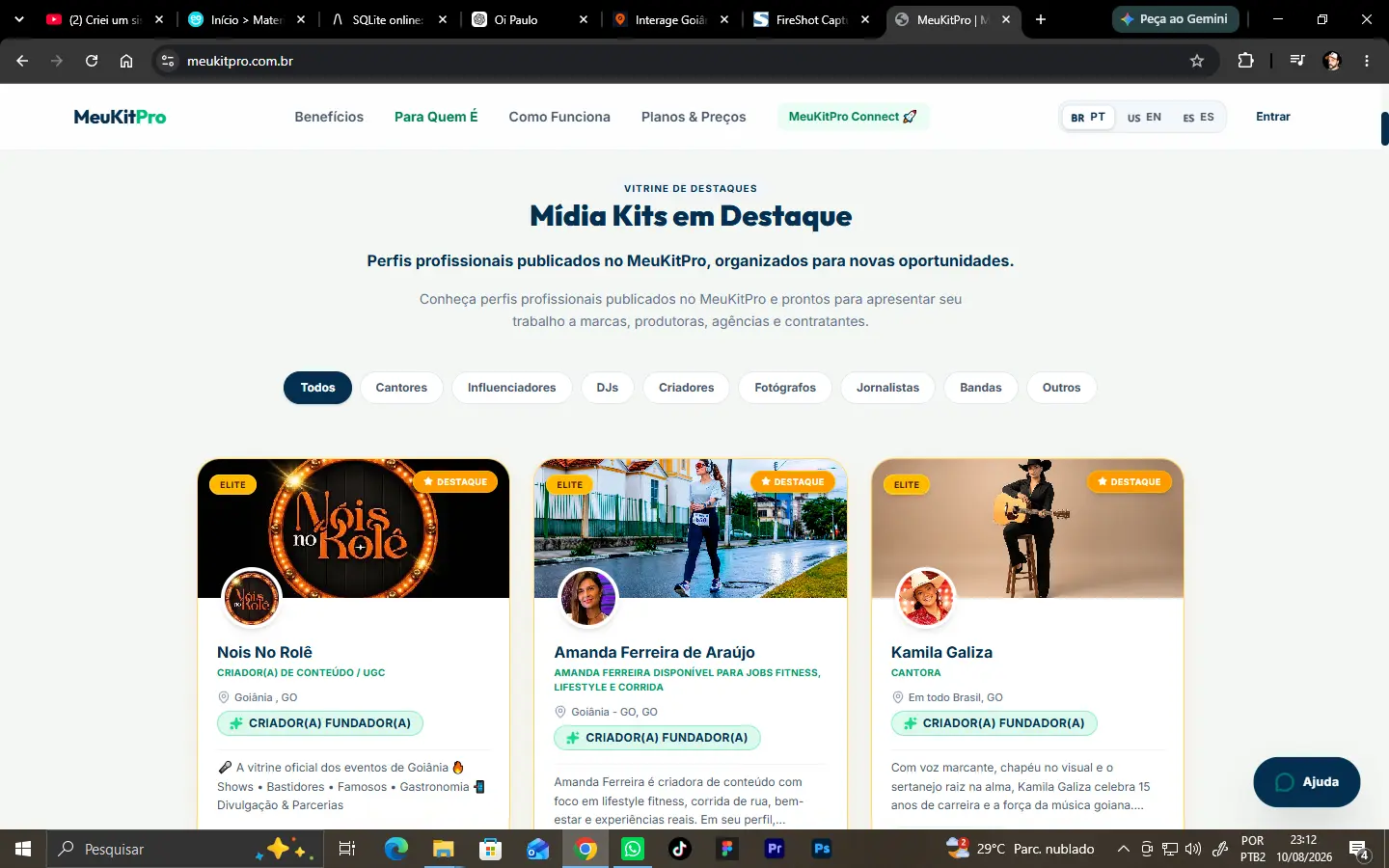
Task: Switch to the FireShot Capture tab
Action: [812, 19]
